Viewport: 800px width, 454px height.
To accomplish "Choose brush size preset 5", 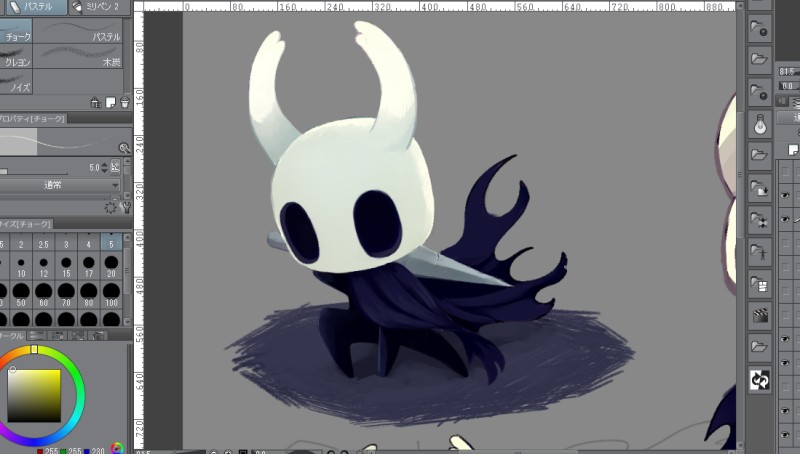I will 111,244.
